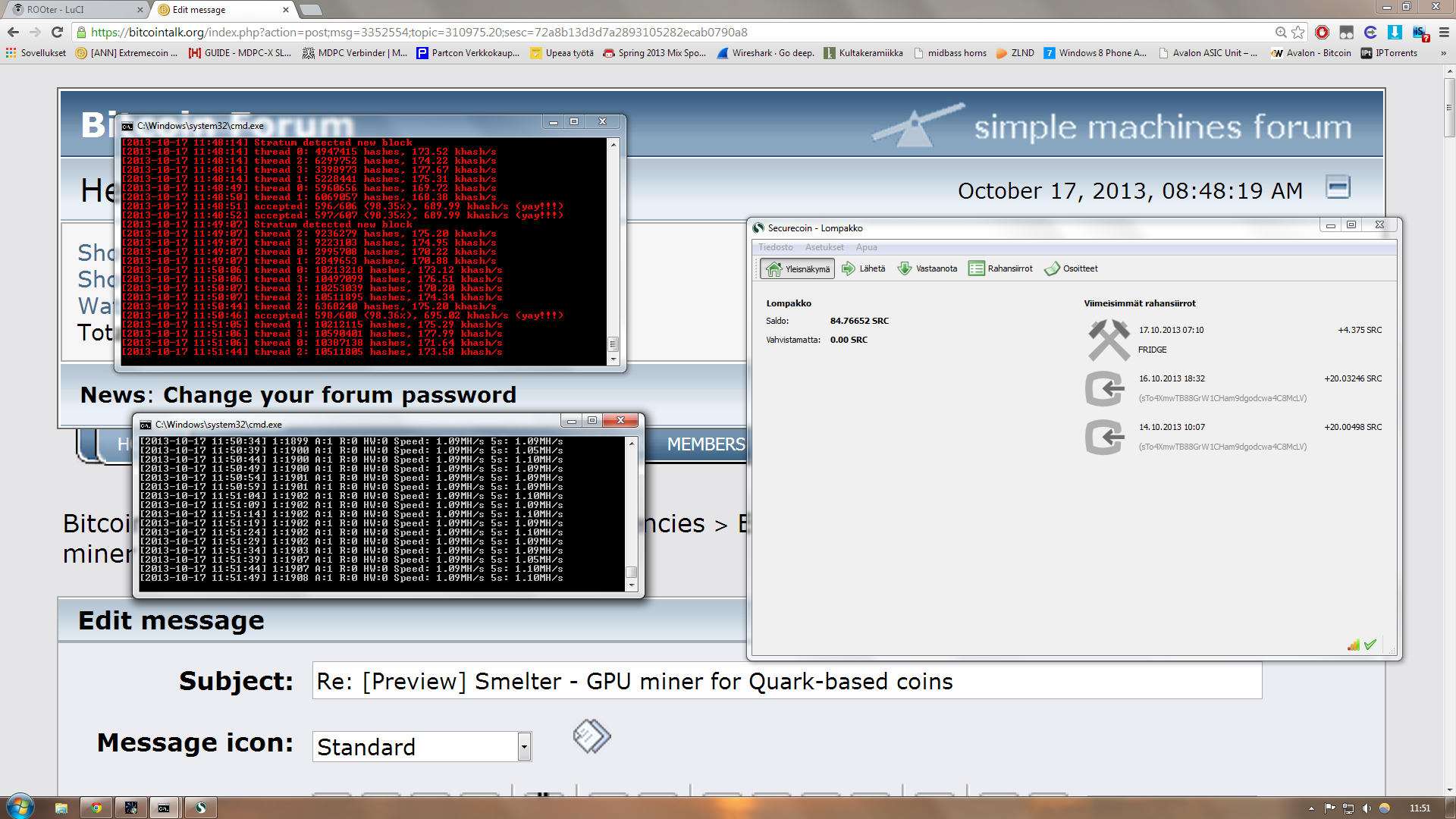Switch to Securecoin wallet via taskbar icon
This screenshot has height=819, width=1456.
[x=200, y=808]
